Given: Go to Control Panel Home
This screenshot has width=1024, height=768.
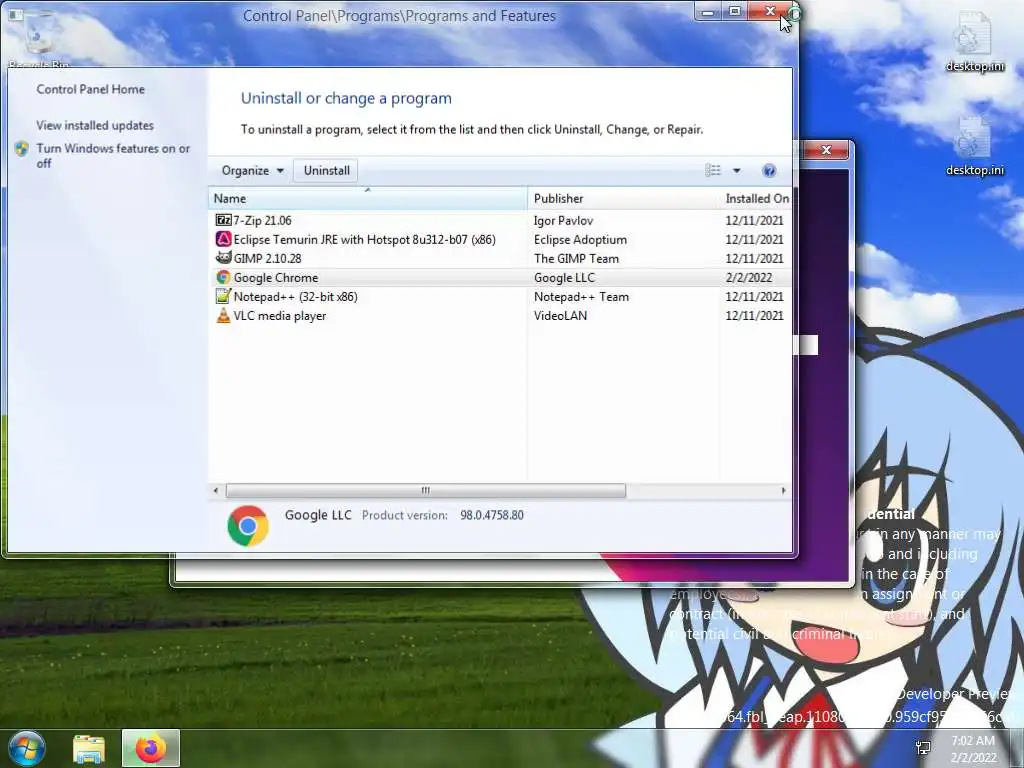Looking at the screenshot, I should point(91,89).
